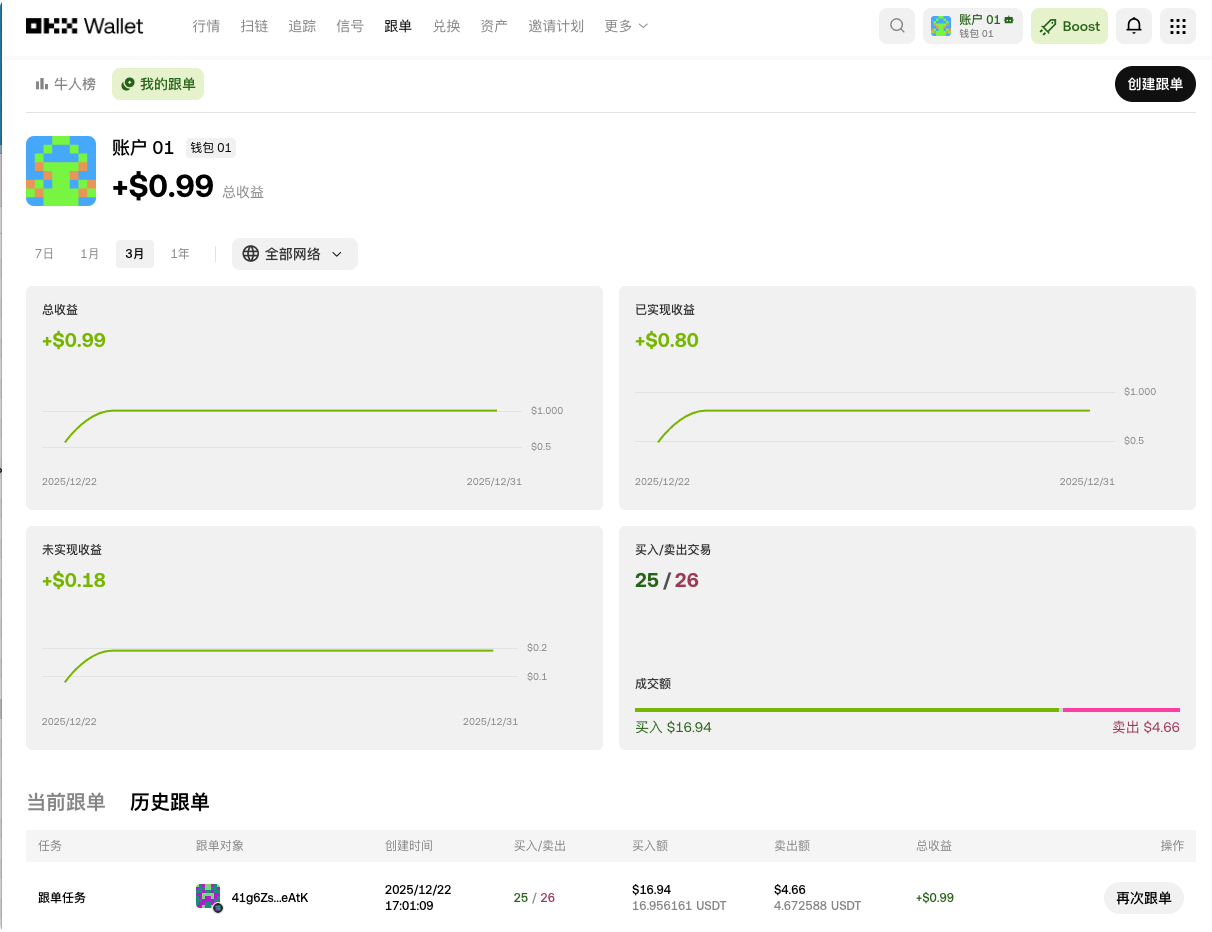Expand the 更多 menu in navigation
Image resolution: width=1212 pixels, height=932 pixels.
point(626,26)
